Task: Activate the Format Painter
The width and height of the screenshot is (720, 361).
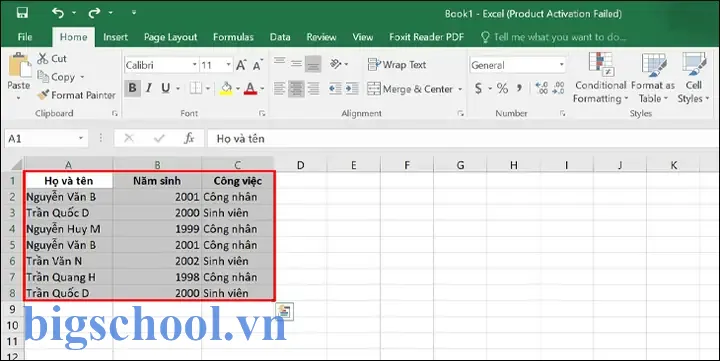Action: click(x=76, y=95)
